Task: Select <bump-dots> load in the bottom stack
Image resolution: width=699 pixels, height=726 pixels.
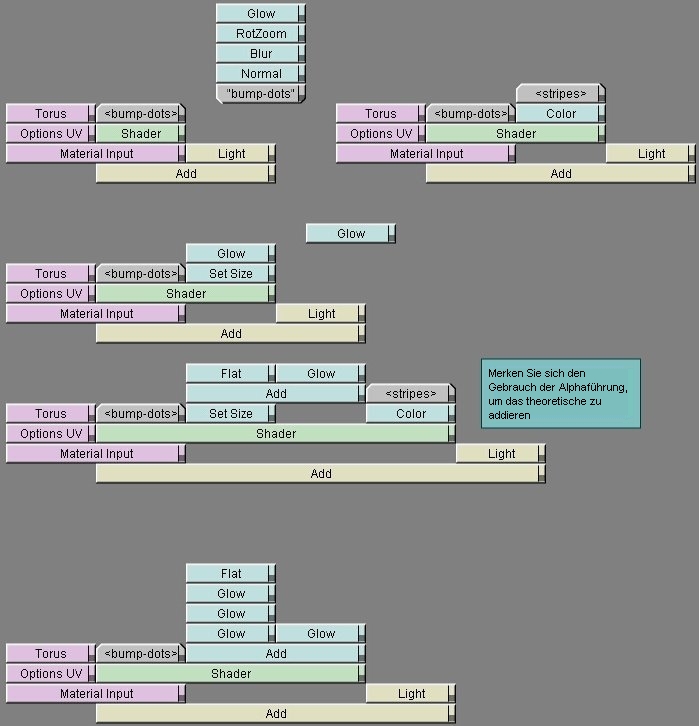Action: (x=141, y=653)
